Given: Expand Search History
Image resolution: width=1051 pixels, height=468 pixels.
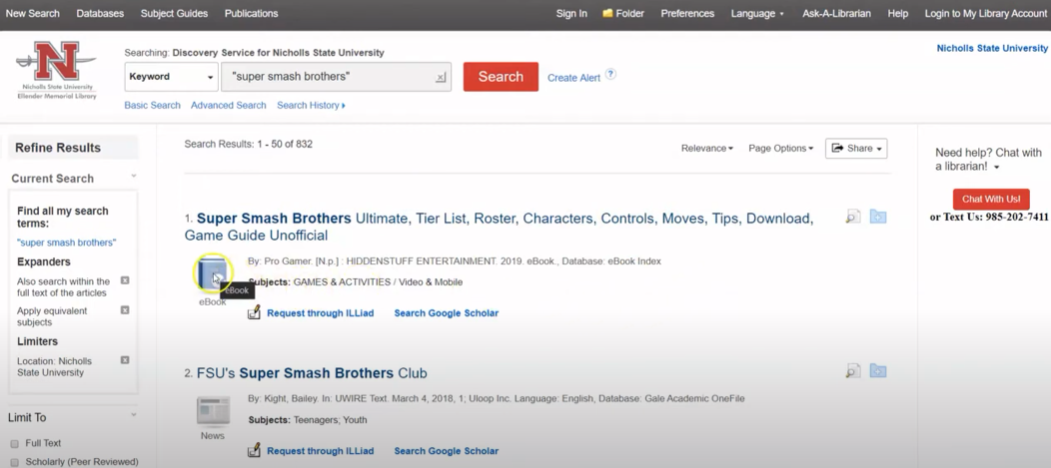Looking at the screenshot, I should pos(311,105).
